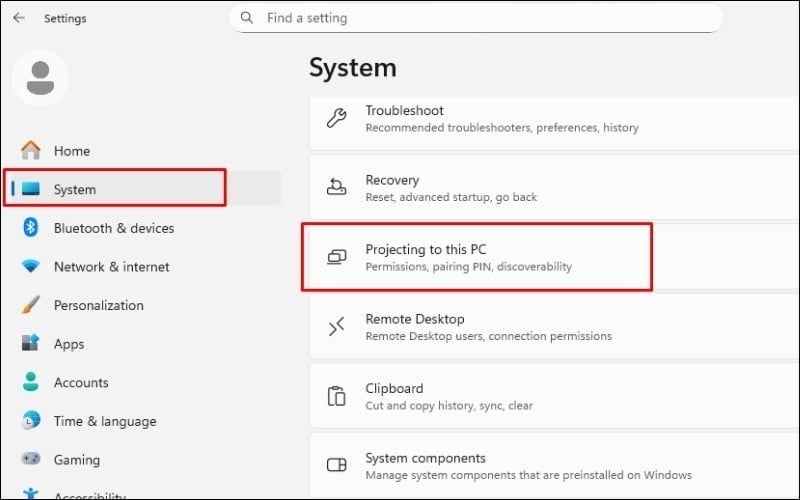This screenshot has height=500, width=800.
Task: Open Troubleshoot settings
Action: [x=555, y=122]
